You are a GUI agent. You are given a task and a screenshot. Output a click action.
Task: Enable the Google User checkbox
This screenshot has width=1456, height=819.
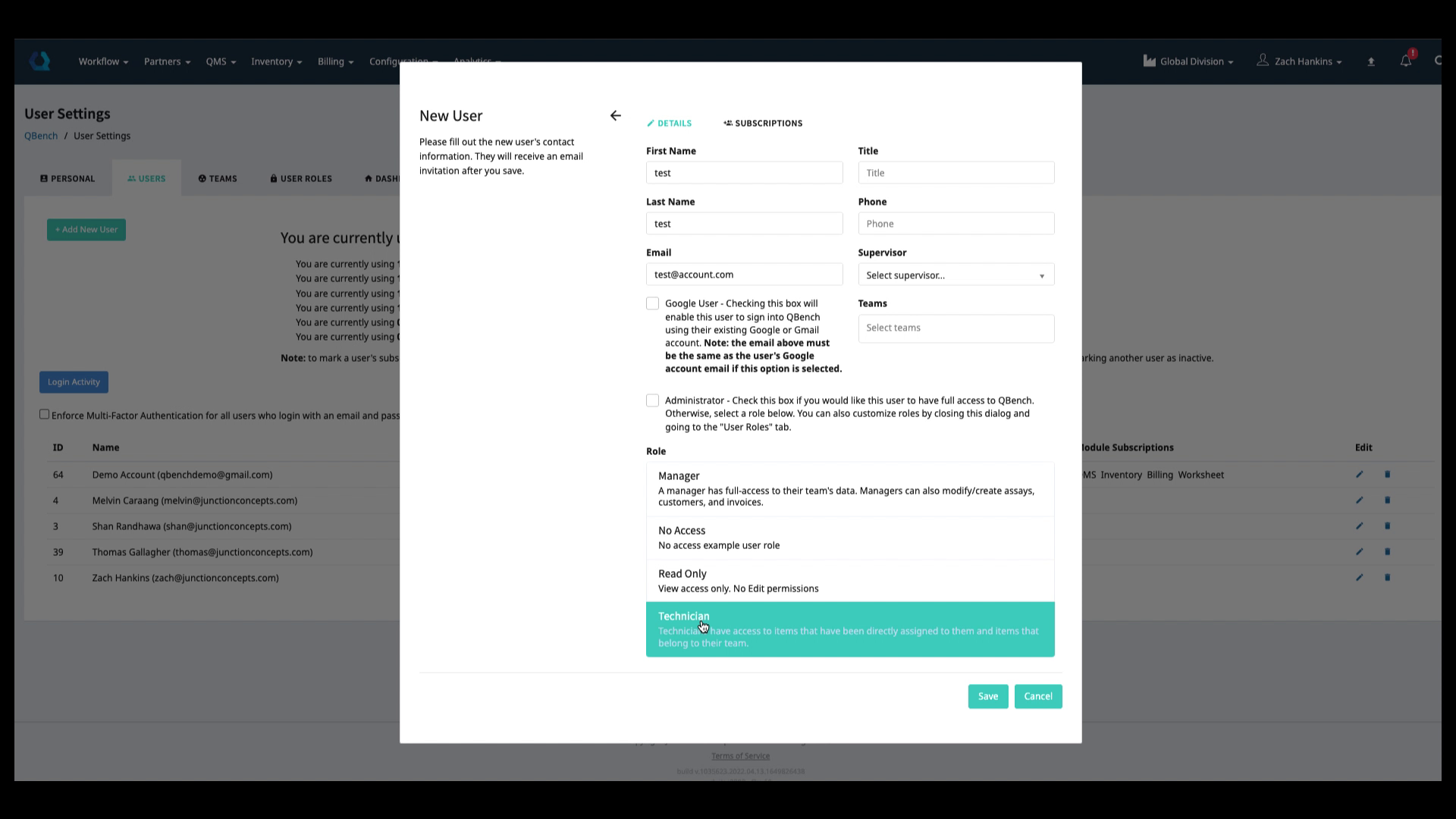[652, 303]
